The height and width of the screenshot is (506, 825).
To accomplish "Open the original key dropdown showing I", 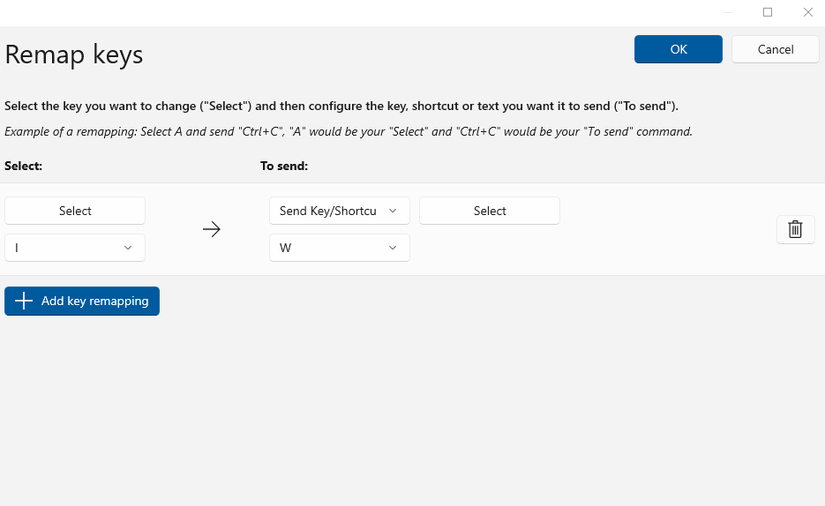I will [x=75, y=248].
